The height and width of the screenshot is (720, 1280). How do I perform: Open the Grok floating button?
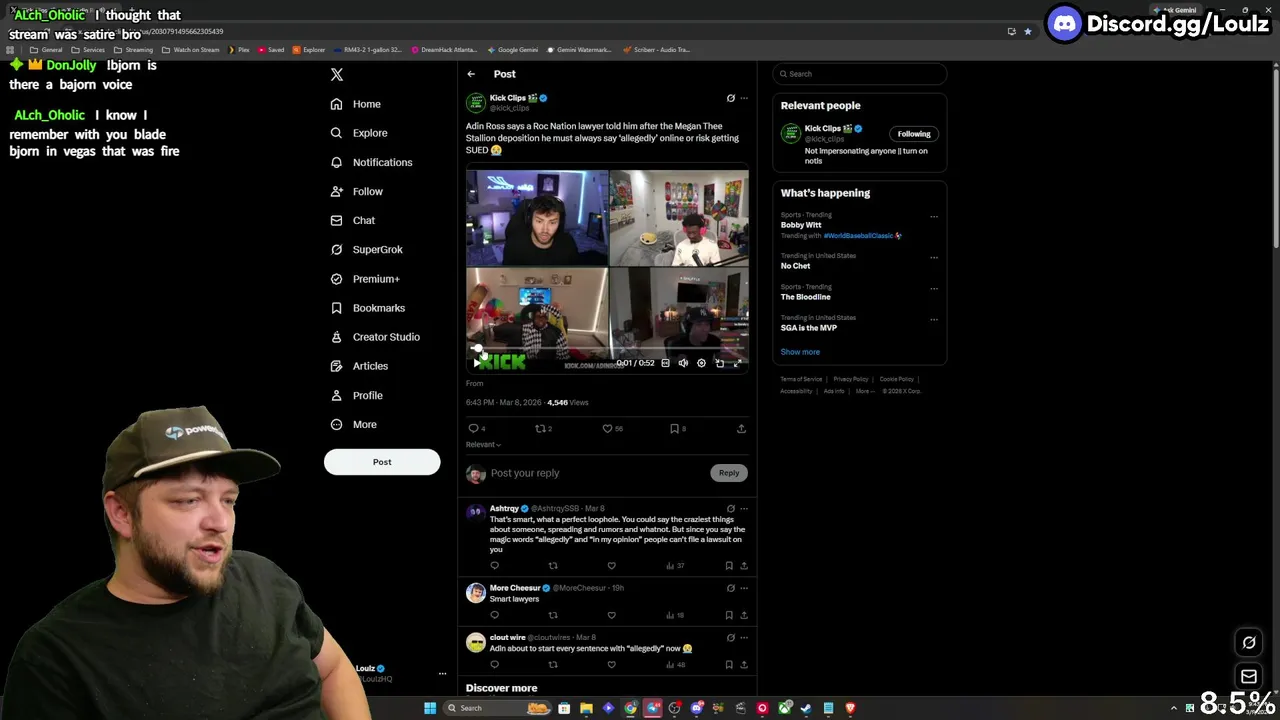tap(1249, 643)
